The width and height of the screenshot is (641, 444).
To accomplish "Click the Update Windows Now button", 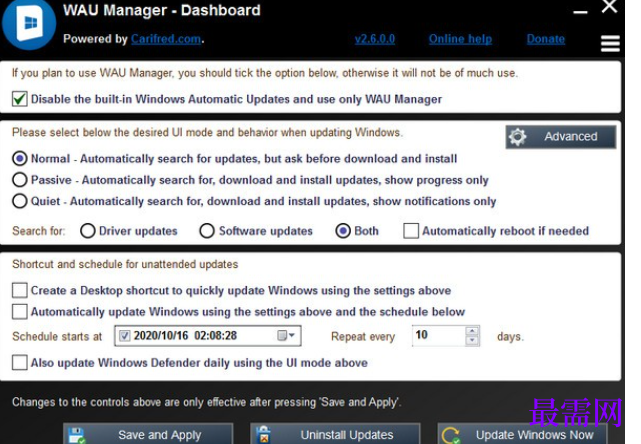I will 522,434.
